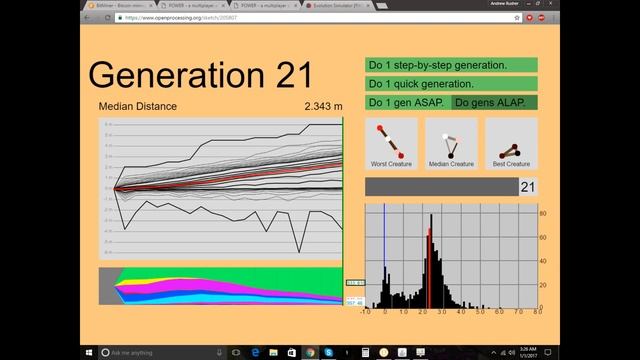640x360 pixels.
Task: Open the Action Center notifications
Action: click(548, 352)
